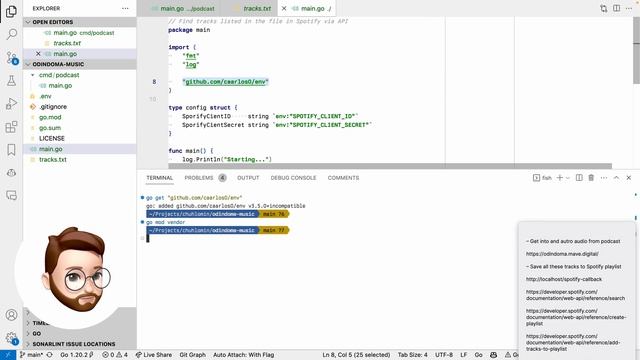
Task: Close the terminal panel
Action: point(629,178)
